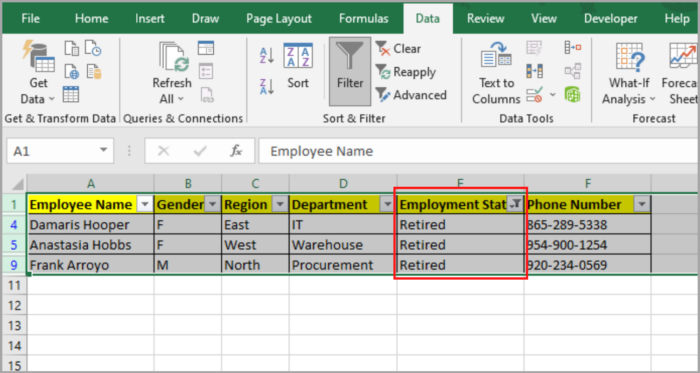Click the Filter funnel button
The height and width of the screenshot is (373, 700).
point(350,70)
